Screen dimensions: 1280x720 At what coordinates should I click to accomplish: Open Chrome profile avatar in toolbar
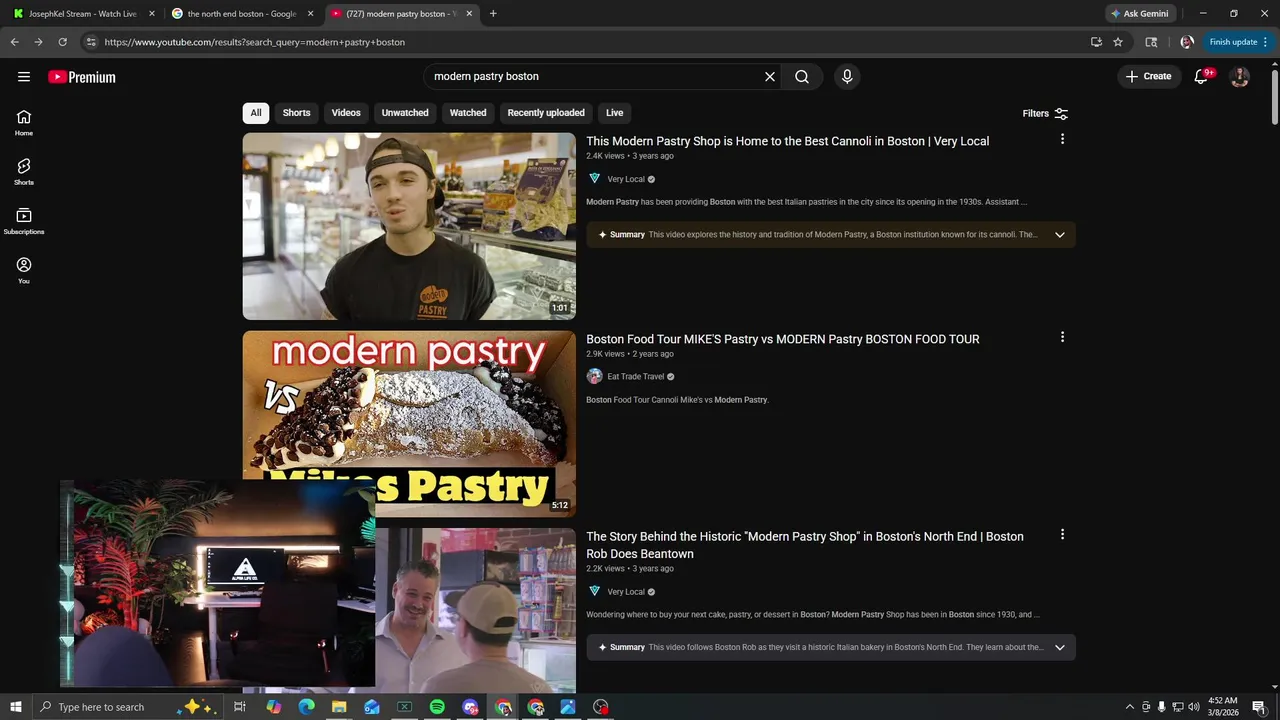[1187, 42]
